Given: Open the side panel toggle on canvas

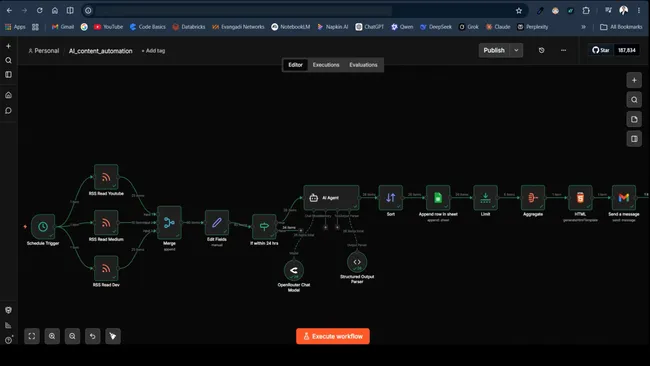Looking at the screenshot, I should click(634, 139).
